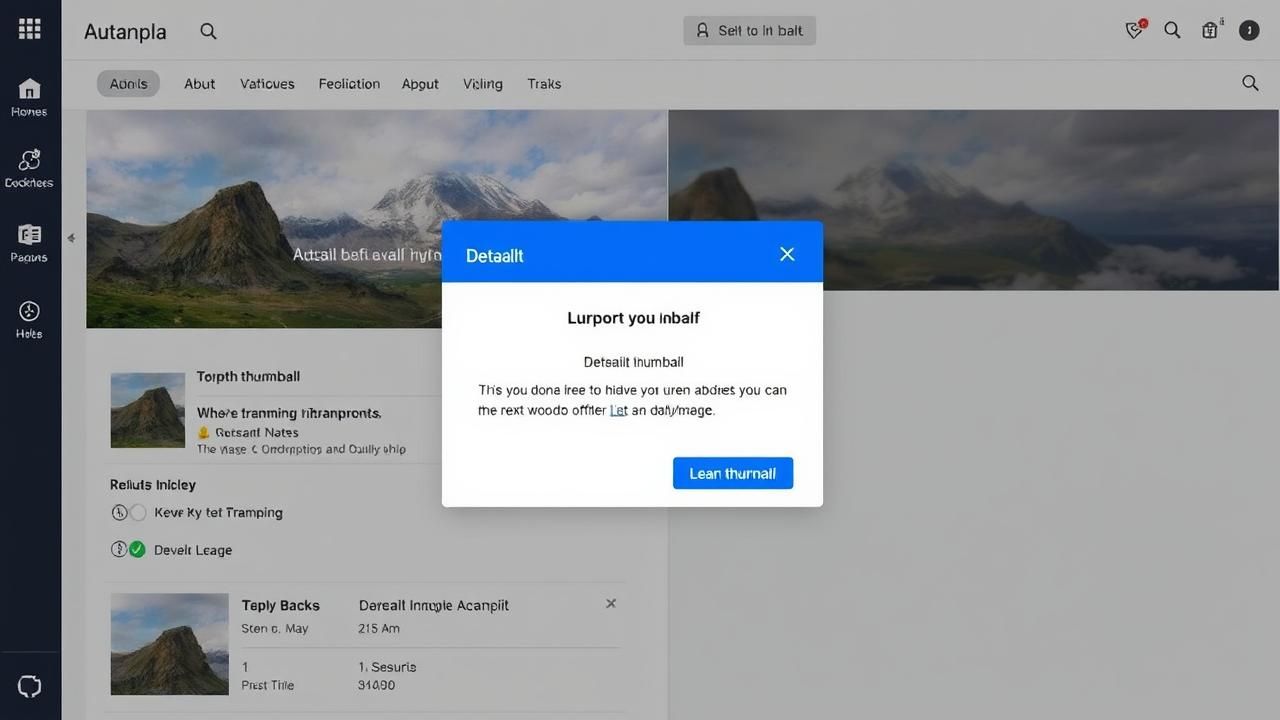Viewport: 1280px width, 720px height.
Task: Open the gift box icon in header
Action: pos(1210,30)
